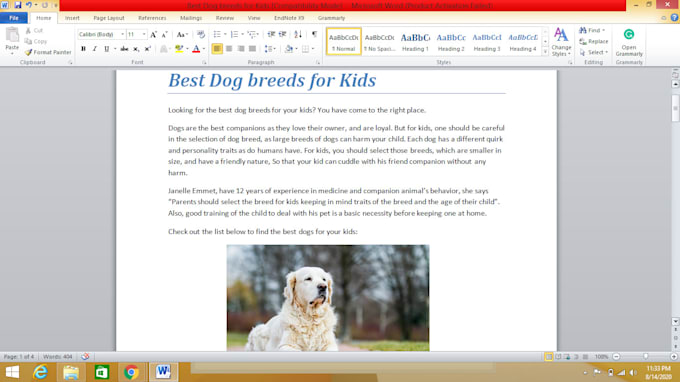The width and height of the screenshot is (680, 382).
Task: Apply superscript formatting
Action: (147, 49)
